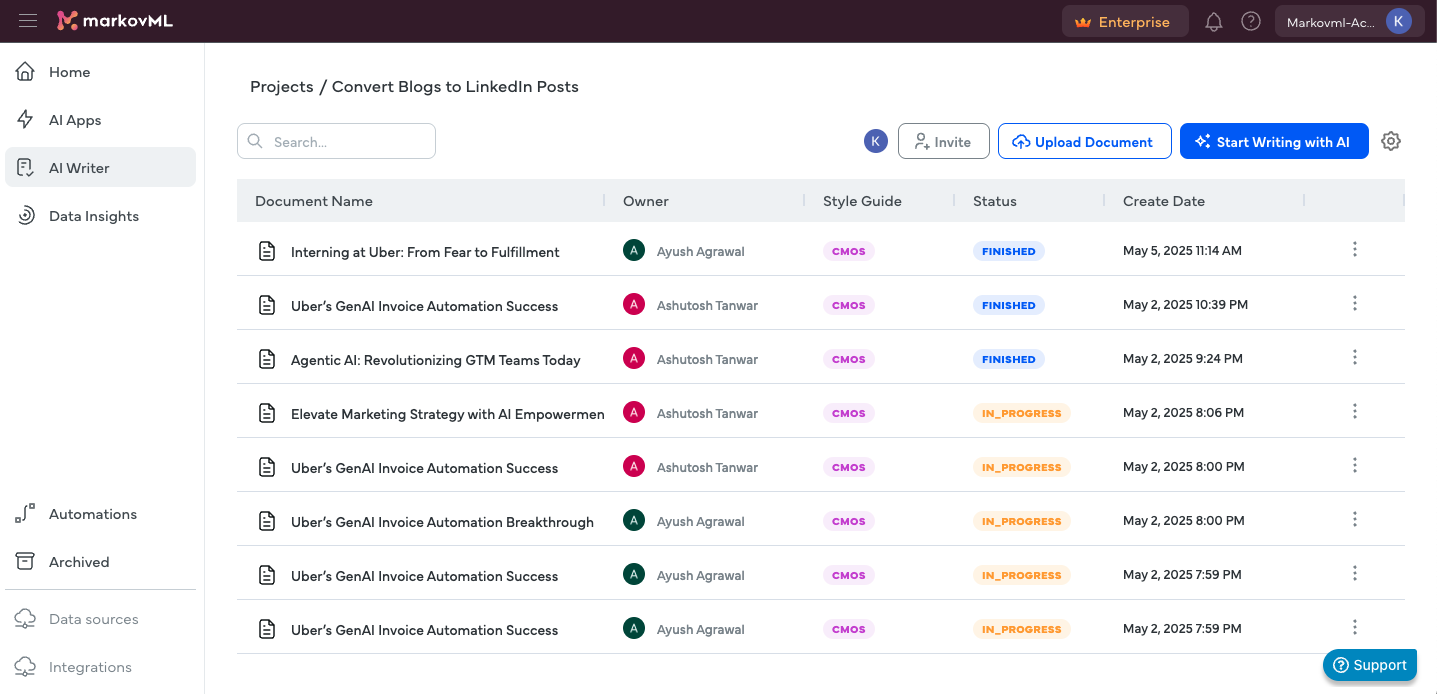The height and width of the screenshot is (694, 1437).
Task: Open Data Insights in the sidebar
Action: tap(100, 216)
